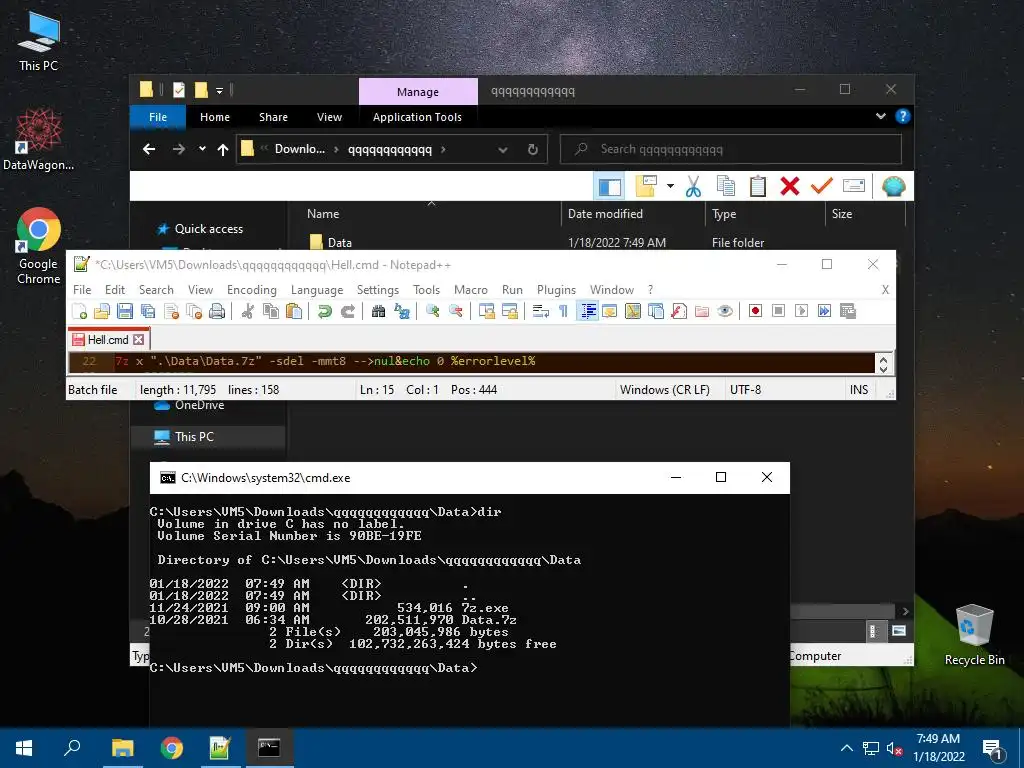Toggle synchronized horizontal scrolling icon
This screenshot has height=768, width=1024.
[x=509, y=312]
